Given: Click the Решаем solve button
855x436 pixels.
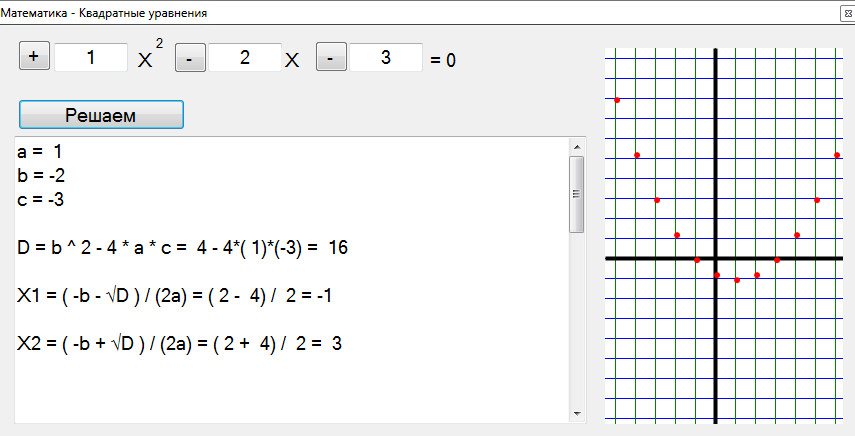Looking at the screenshot, I should pyautogui.click(x=101, y=114).
